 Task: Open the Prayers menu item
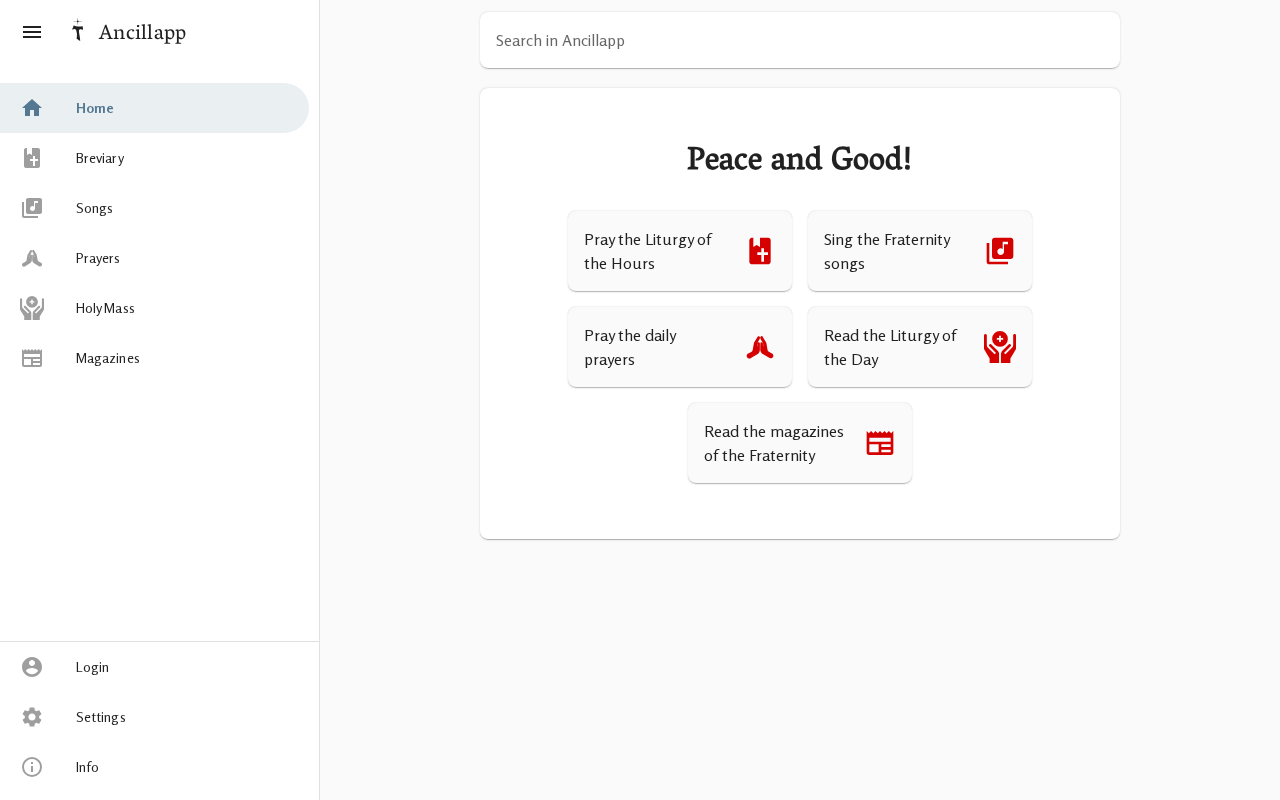click(x=98, y=258)
